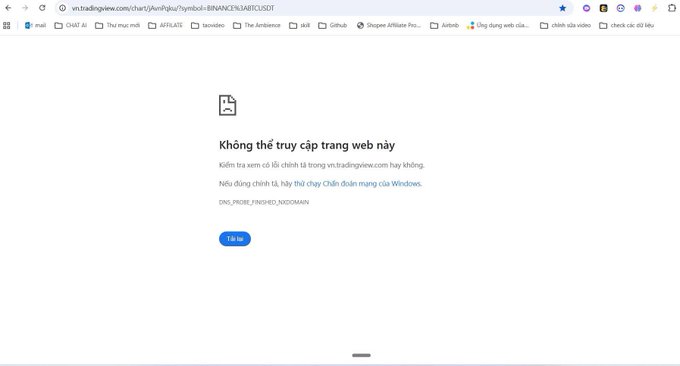Open the taovideo bookmark folder
This screenshot has height=366, width=680.
208,26
